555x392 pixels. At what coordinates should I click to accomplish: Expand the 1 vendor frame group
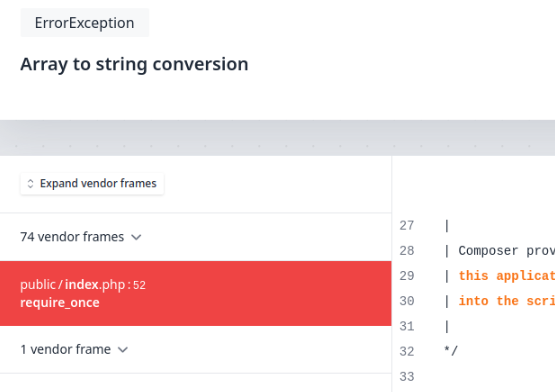pyautogui.click(x=74, y=350)
